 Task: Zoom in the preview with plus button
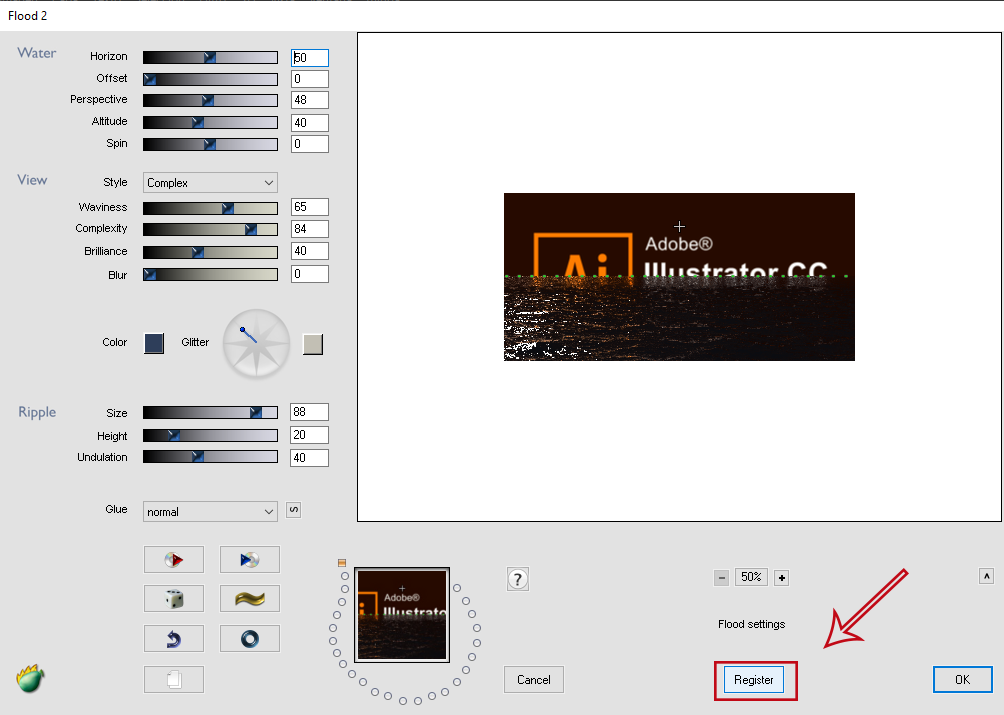click(781, 578)
